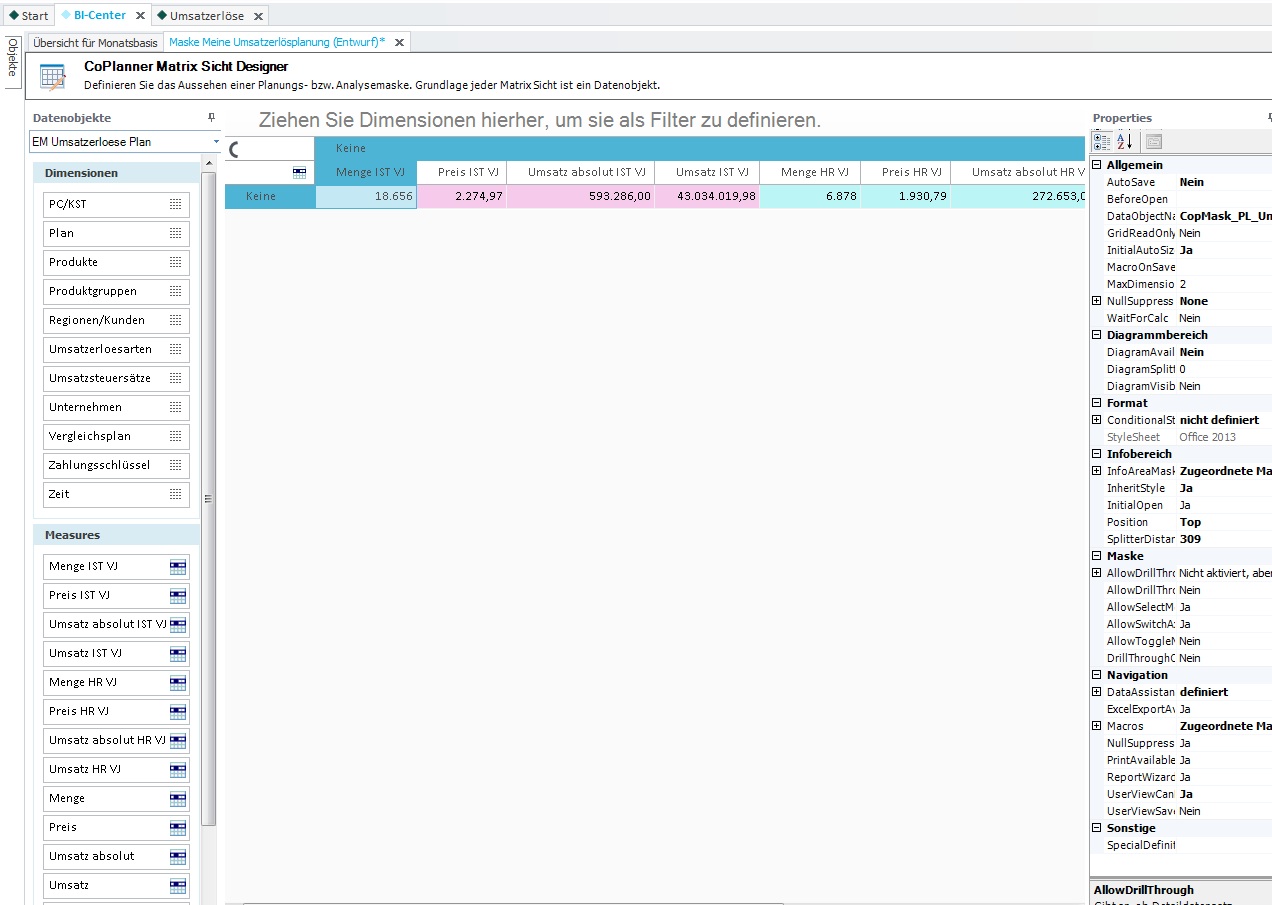Close the Maske Meine Umsatzerlösplanung tab
The image size is (1272, 905).
[399, 42]
